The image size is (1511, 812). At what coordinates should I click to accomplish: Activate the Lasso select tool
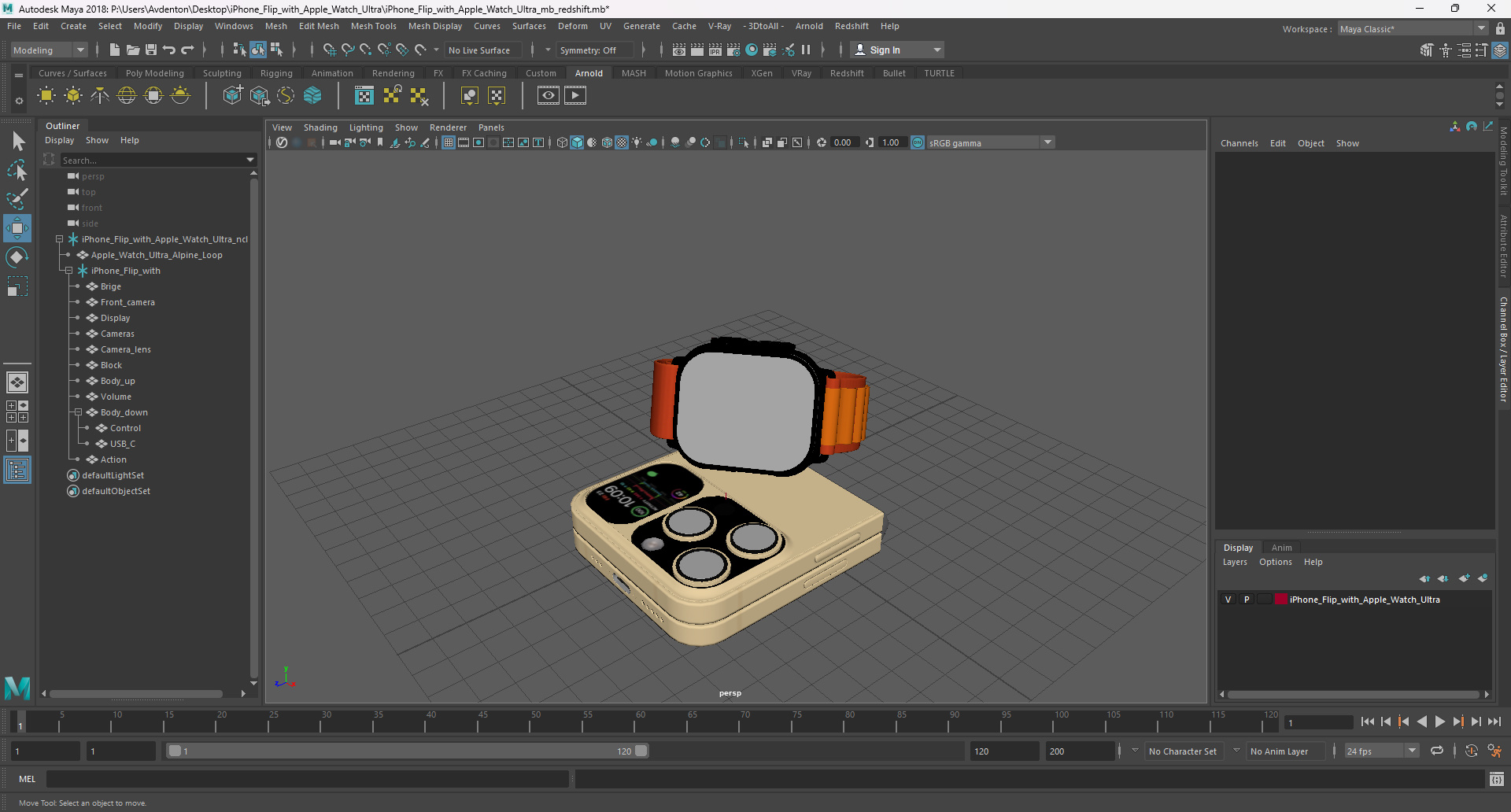pyautogui.click(x=17, y=170)
